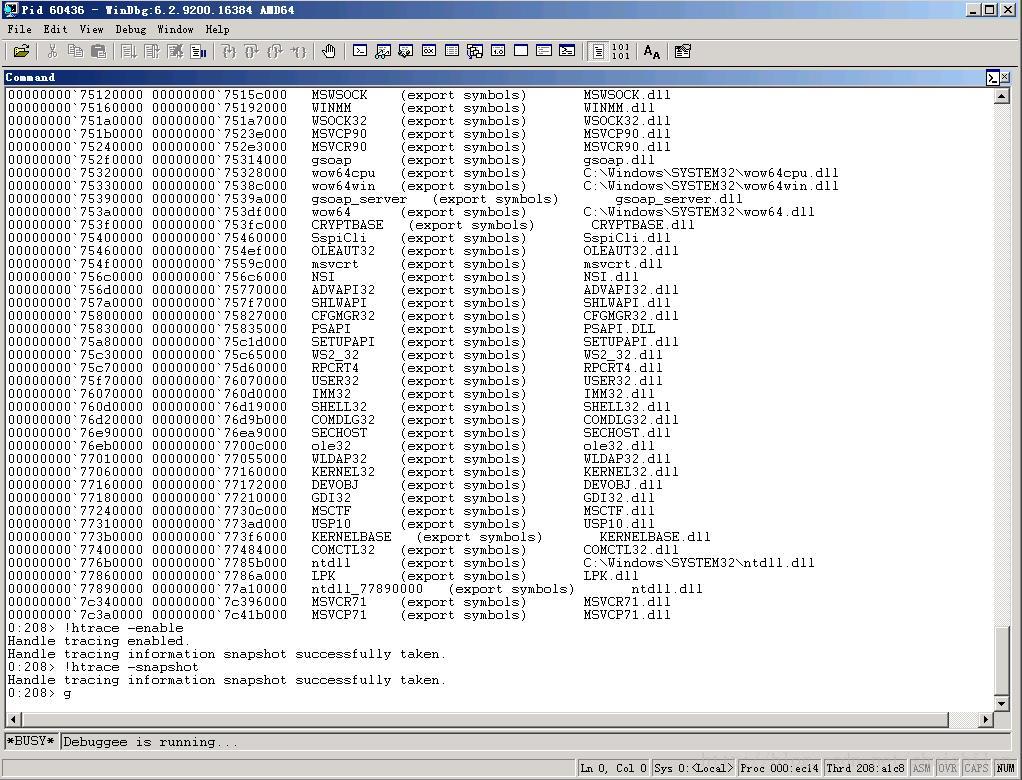Open the Memory window toolbar icon
Screen dimensions: 1022x780
click(452, 51)
